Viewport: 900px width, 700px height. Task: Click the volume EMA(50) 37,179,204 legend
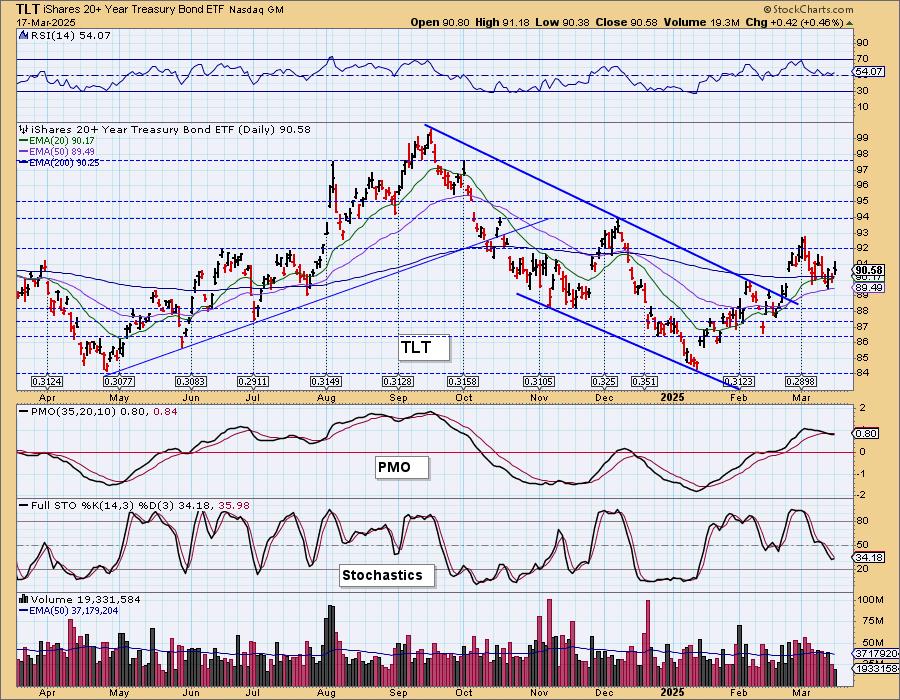(69, 610)
